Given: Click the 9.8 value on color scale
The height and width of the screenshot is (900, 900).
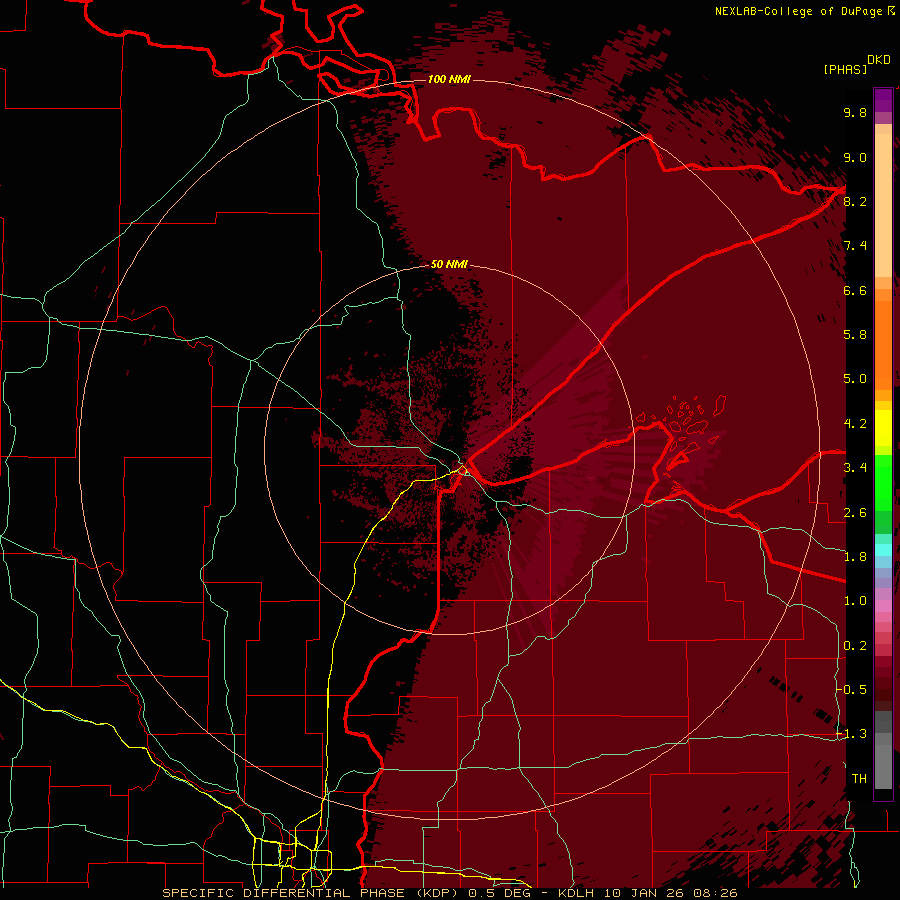Looking at the screenshot, I should (x=855, y=112).
